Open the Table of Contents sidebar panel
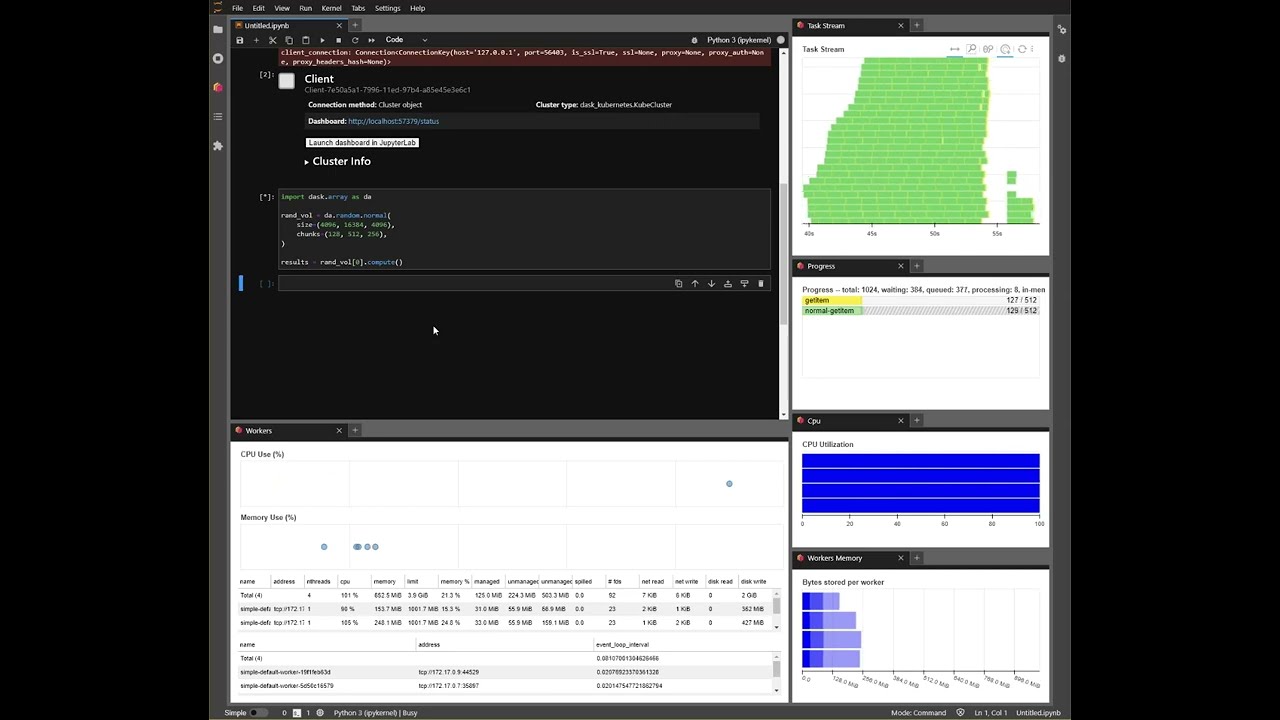The width and height of the screenshot is (1280, 720). point(218,116)
